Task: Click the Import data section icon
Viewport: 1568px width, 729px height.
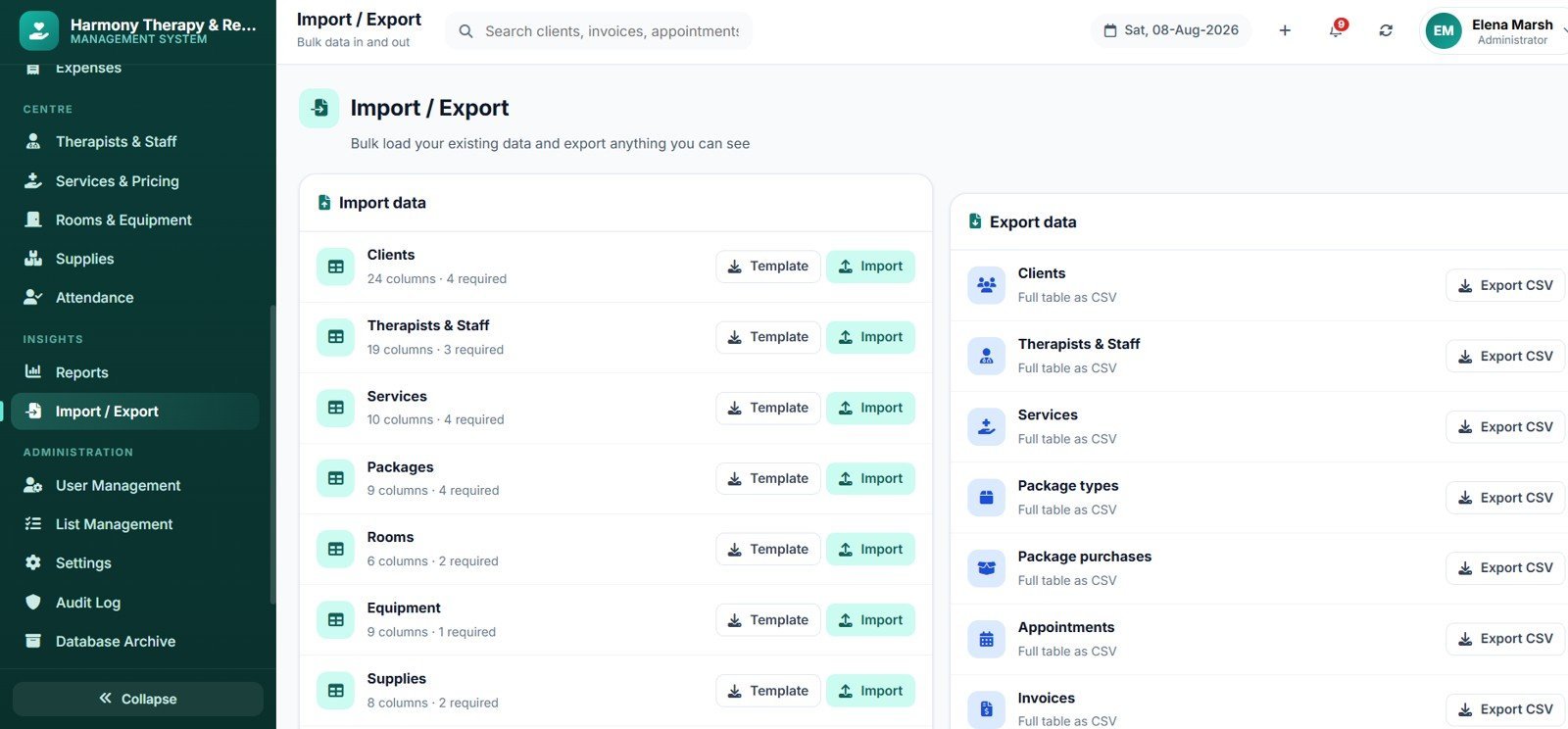Action: (324, 203)
